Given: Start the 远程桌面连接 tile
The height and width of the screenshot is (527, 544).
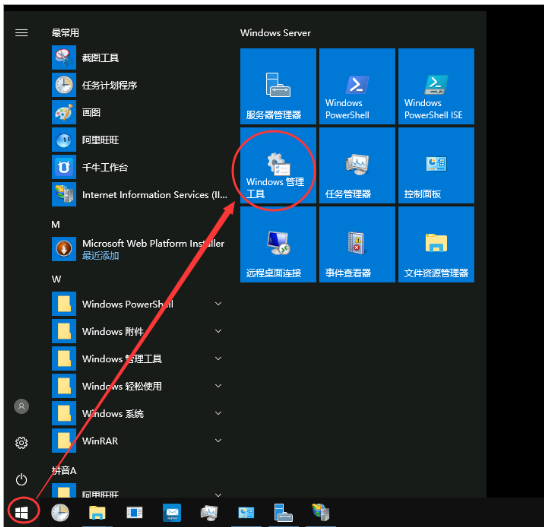Looking at the screenshot, I should (278, 244).
